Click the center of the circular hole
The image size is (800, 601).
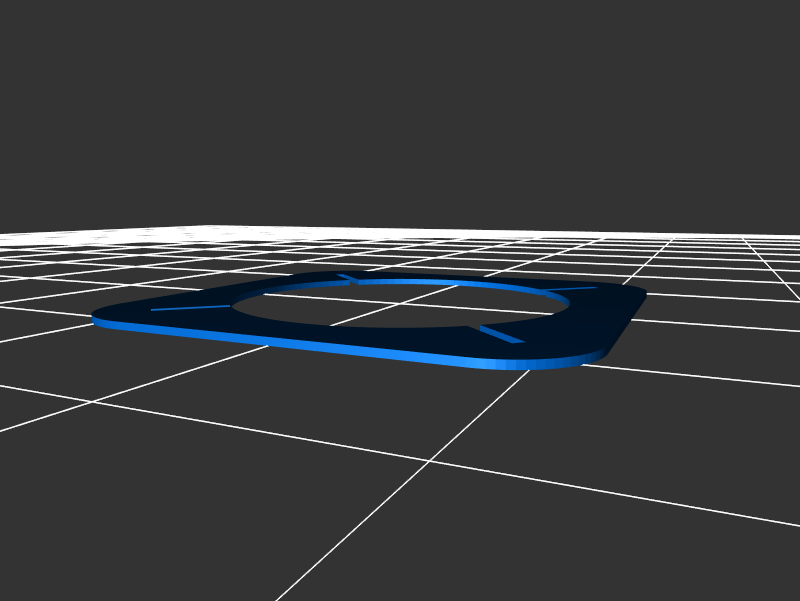tap(400, 303)
